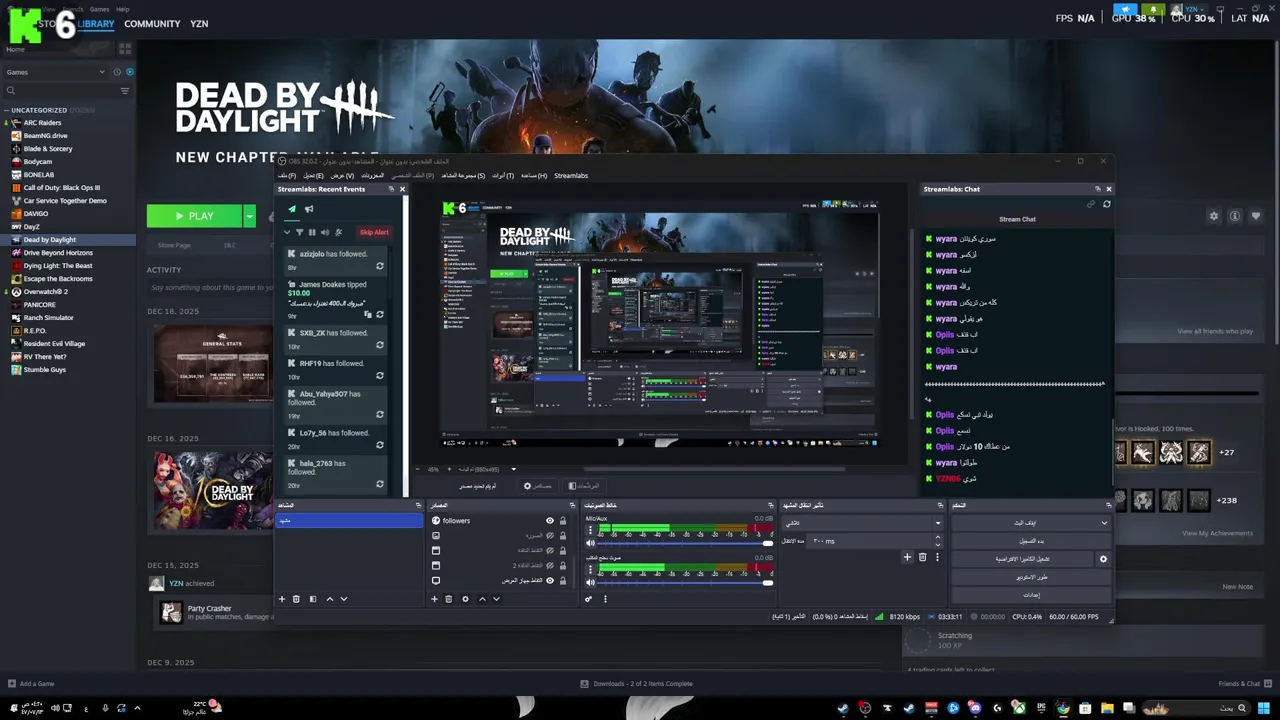Mute the Mic/Aux speaker icon

[590, 543]
